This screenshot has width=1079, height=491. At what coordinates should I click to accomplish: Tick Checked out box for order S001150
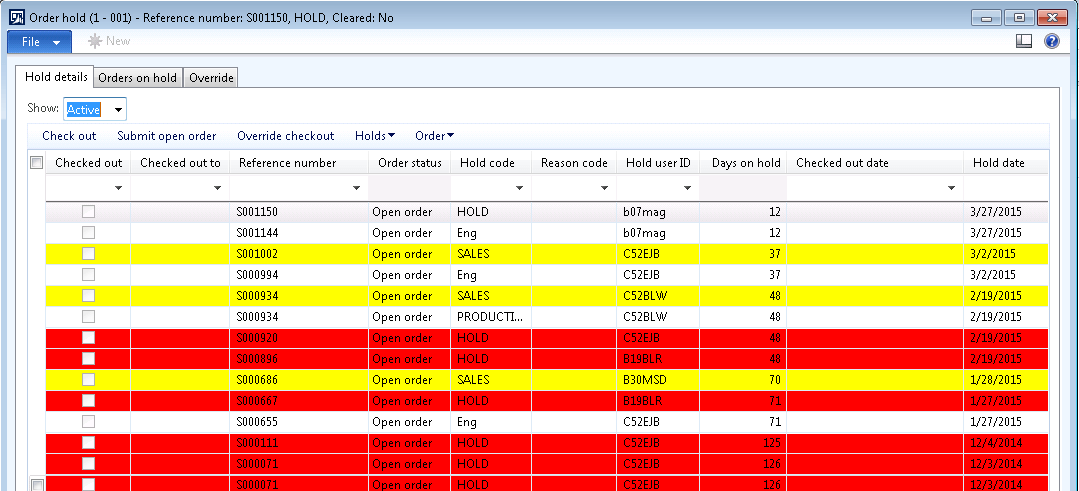(x=88, y=212)
